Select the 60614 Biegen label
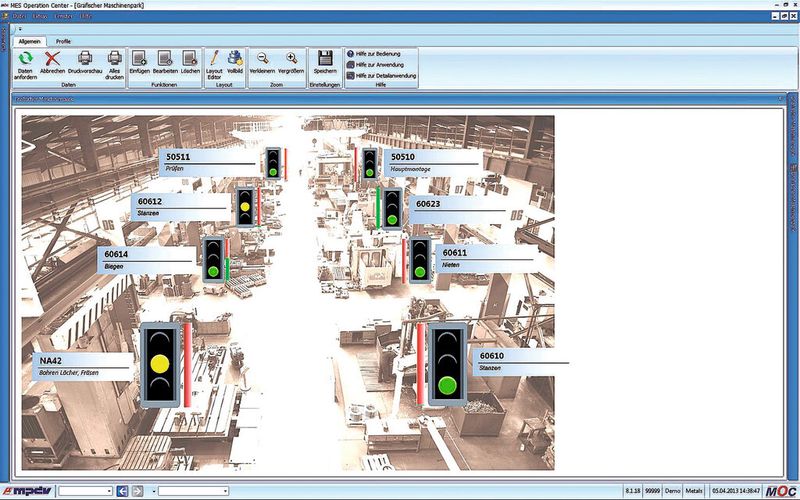Viewport: 800px width, 500px height. pos(147,260)
